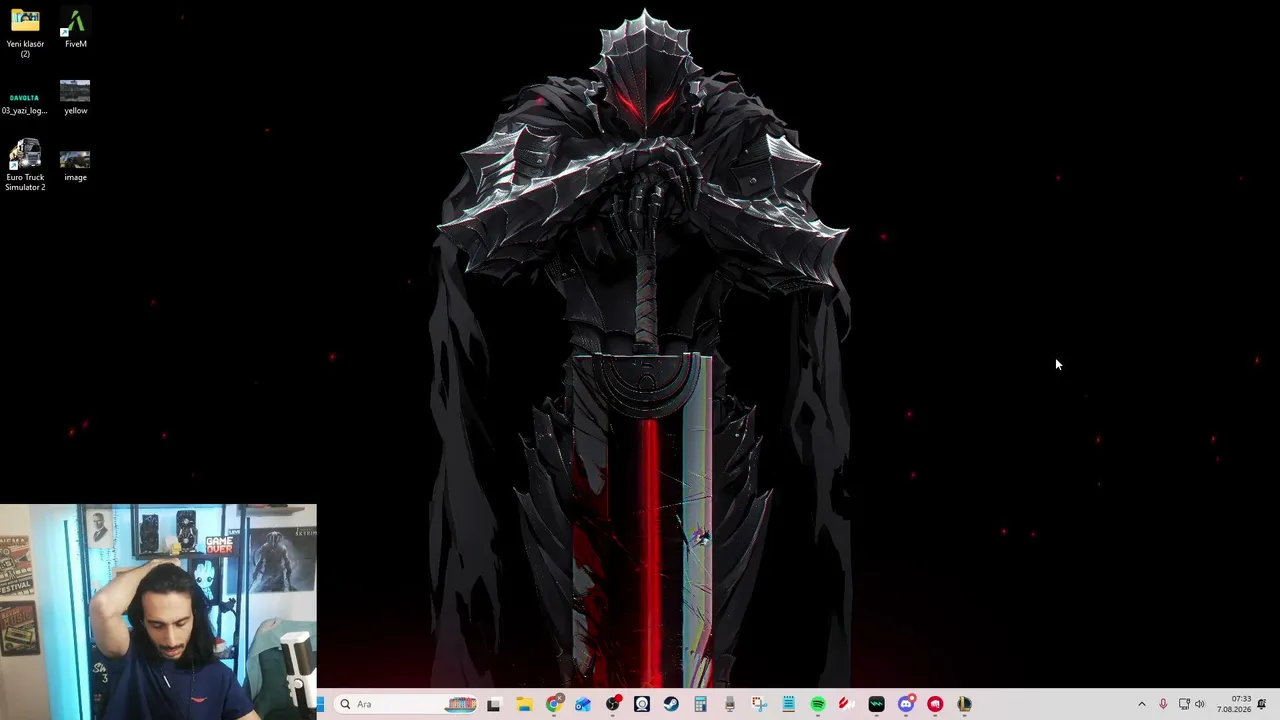
Task: Open Notepad from the taskbar
Action: 789,704
